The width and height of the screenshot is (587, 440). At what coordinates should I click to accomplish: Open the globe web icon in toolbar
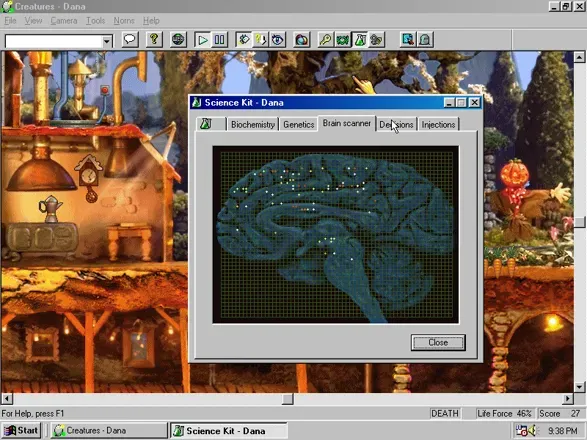178,39
